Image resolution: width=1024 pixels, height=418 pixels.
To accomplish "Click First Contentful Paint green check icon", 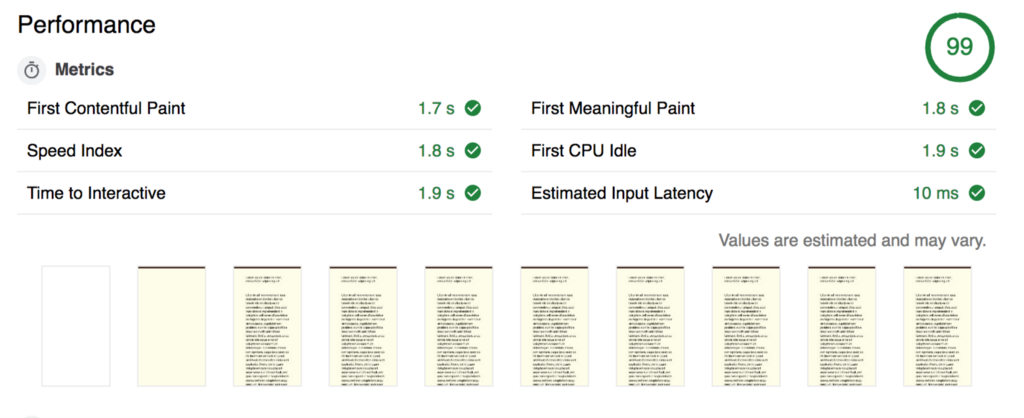I will coord(474,108).
